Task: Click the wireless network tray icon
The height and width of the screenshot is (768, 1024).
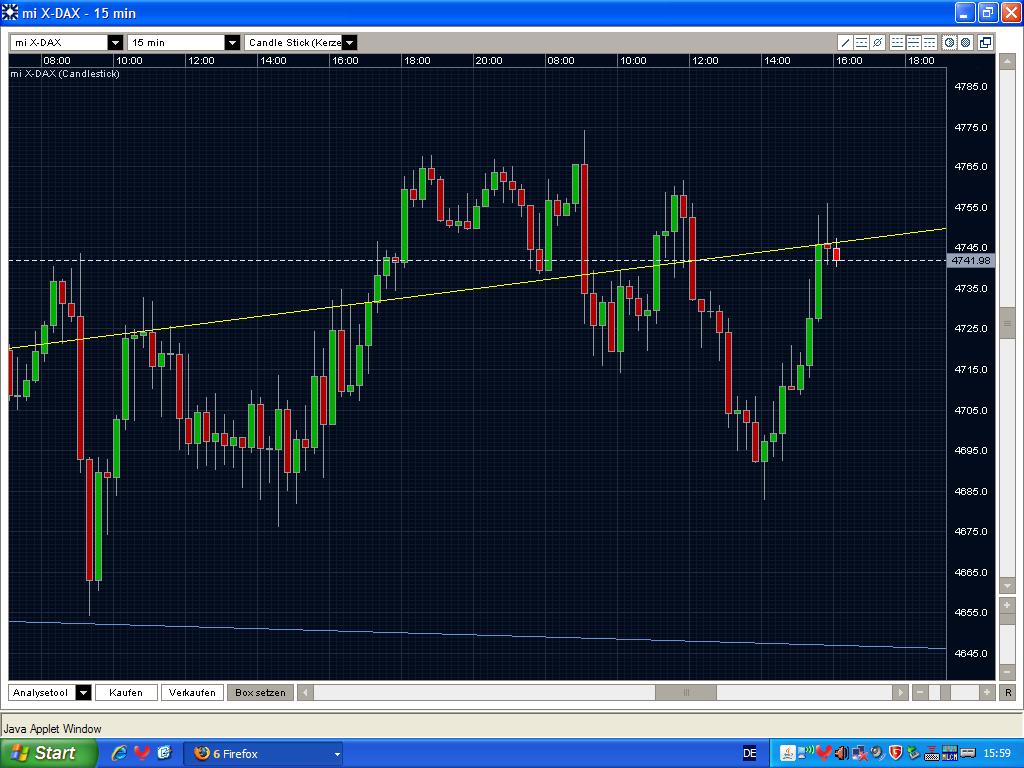Action: tap(806, 753)
